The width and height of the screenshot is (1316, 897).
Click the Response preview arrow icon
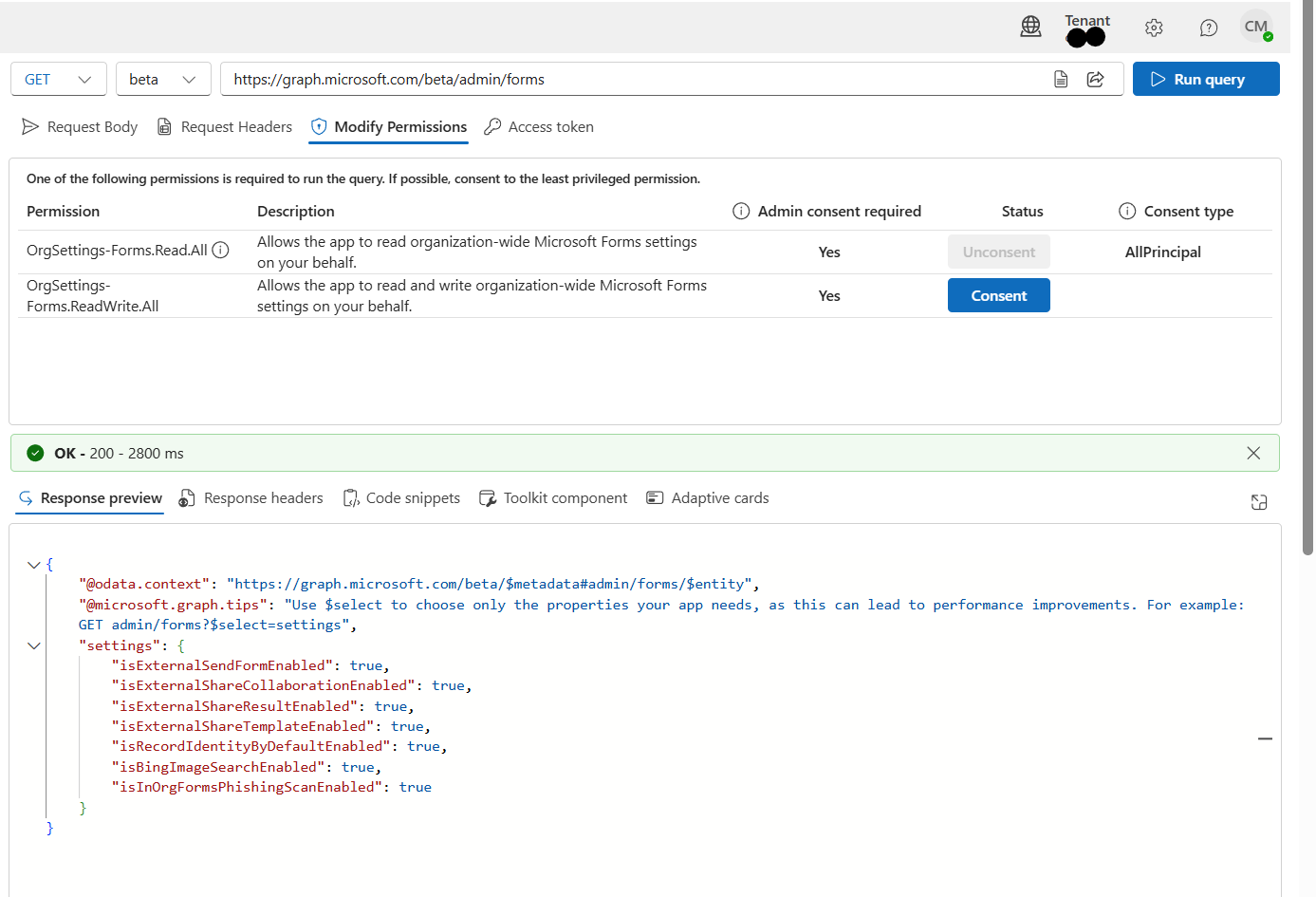point(26,497)
